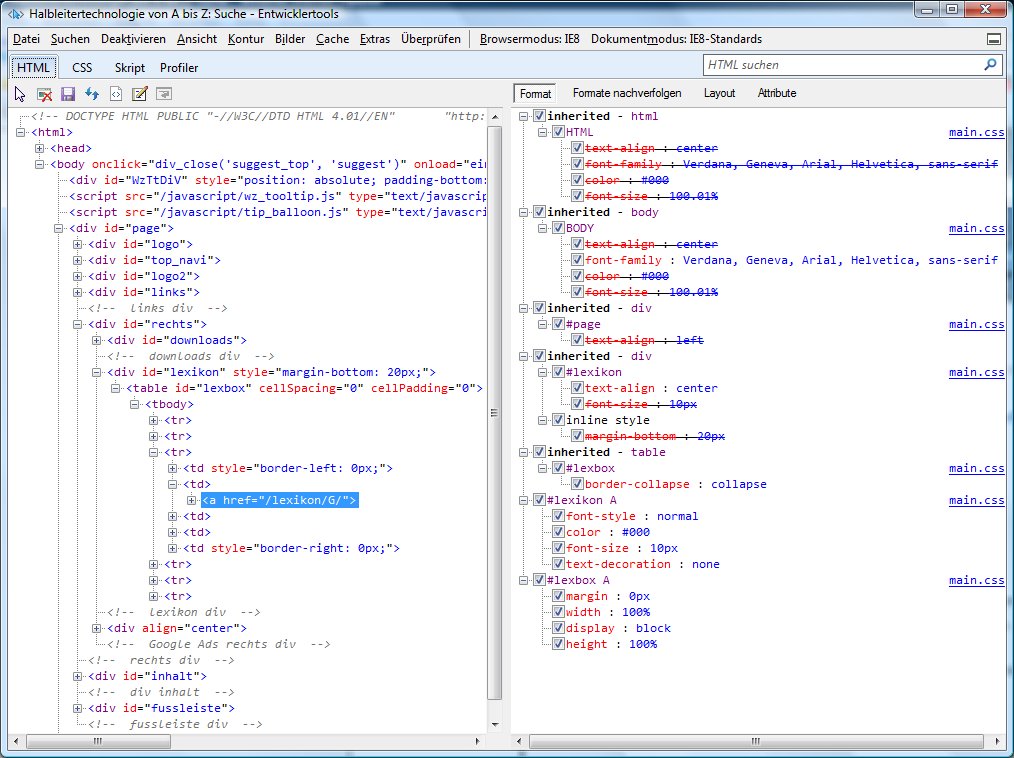Open the Suchen menu
The image size is (1014, 758).
(x=70, y=39)
